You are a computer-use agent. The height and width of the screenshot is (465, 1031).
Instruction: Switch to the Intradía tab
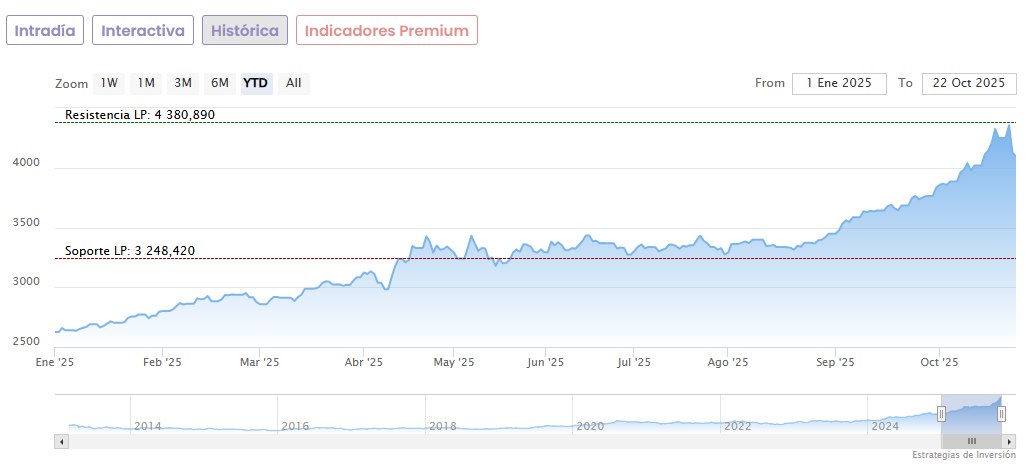(x=44, y=31)
